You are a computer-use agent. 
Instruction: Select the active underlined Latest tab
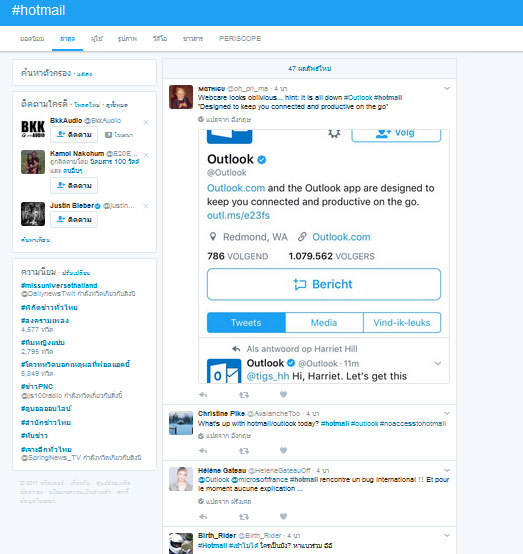click(x=67, y=39)
